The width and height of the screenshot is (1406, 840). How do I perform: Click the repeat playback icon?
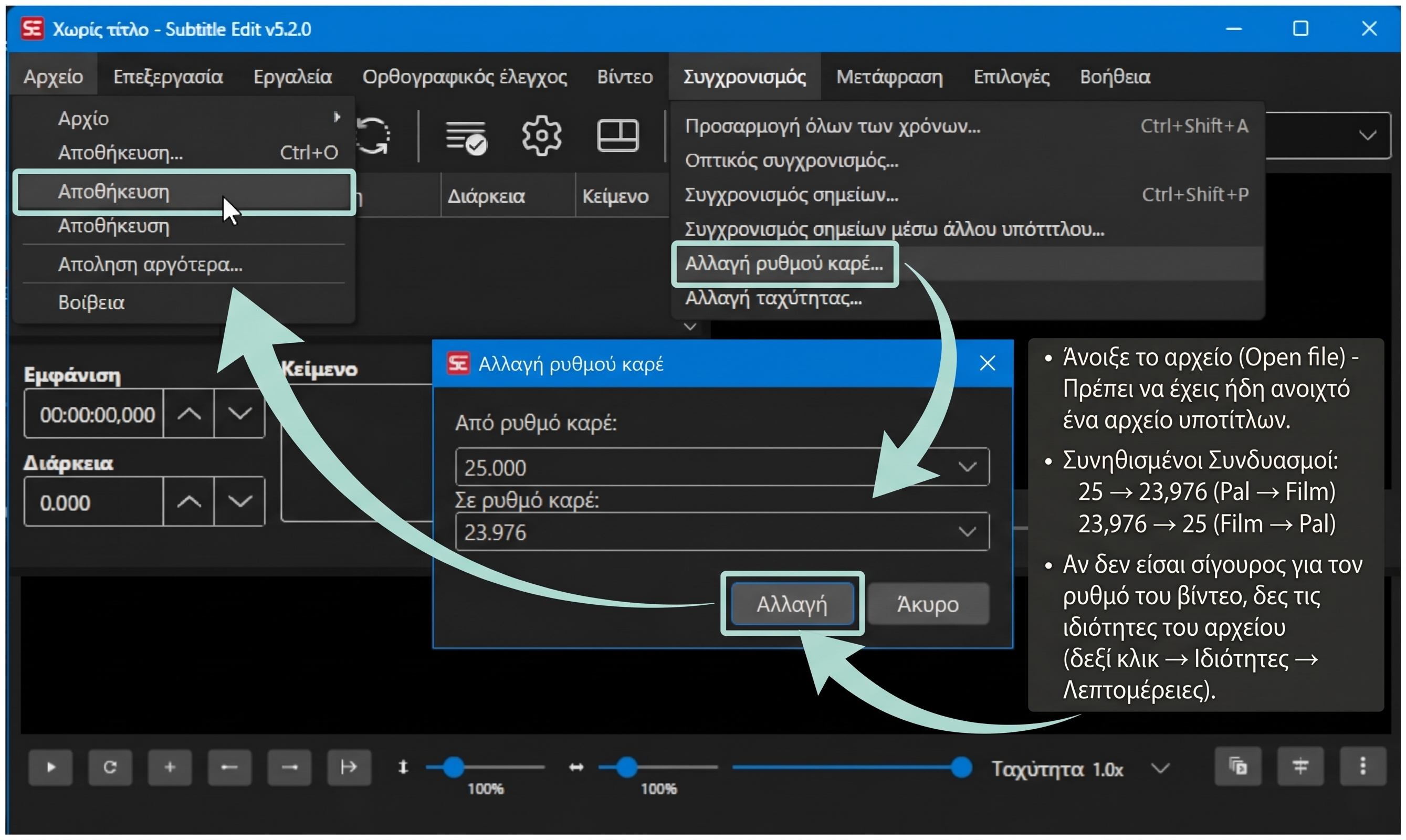[110, 767]
